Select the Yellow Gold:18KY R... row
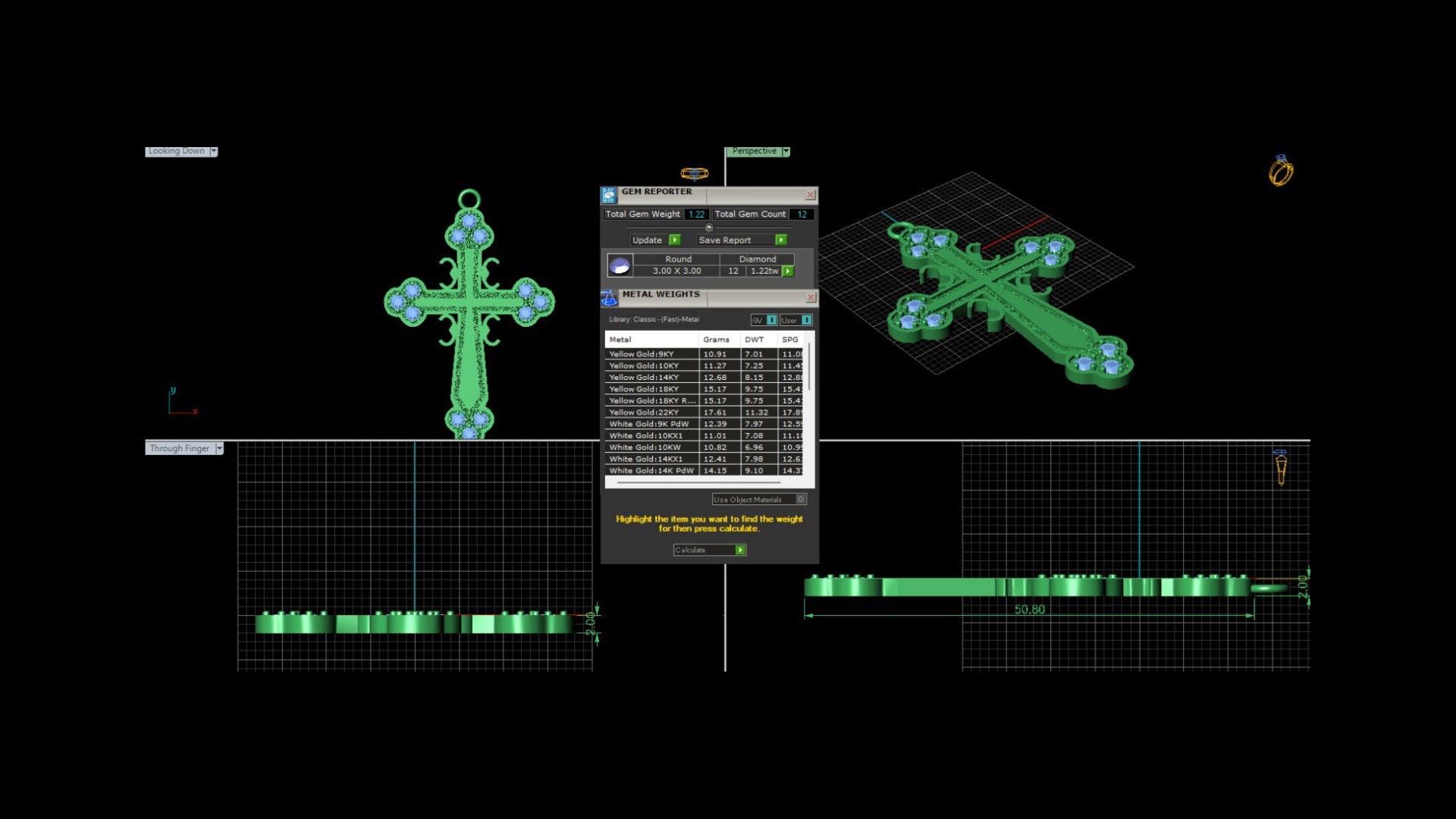Viewport: 1456px width, 819px height. coord(704,400)
